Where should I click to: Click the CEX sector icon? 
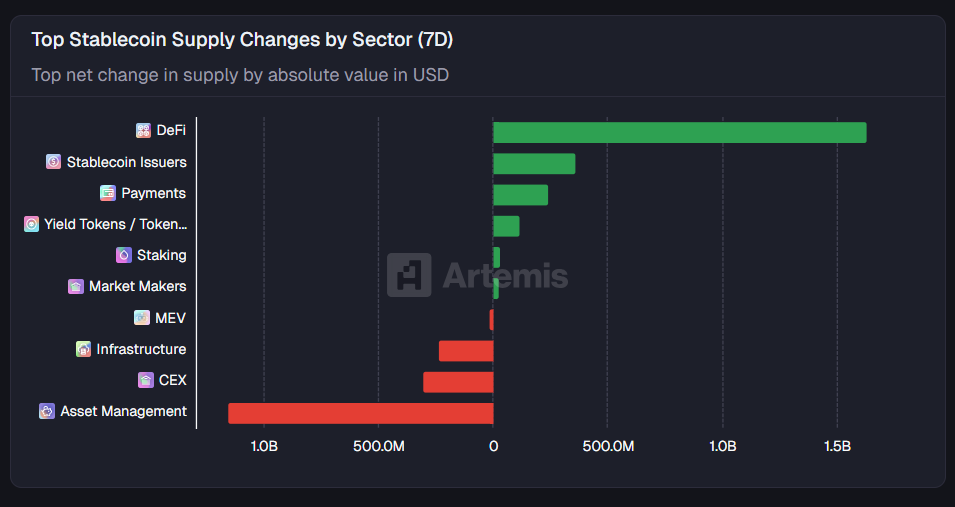[146, 380]
